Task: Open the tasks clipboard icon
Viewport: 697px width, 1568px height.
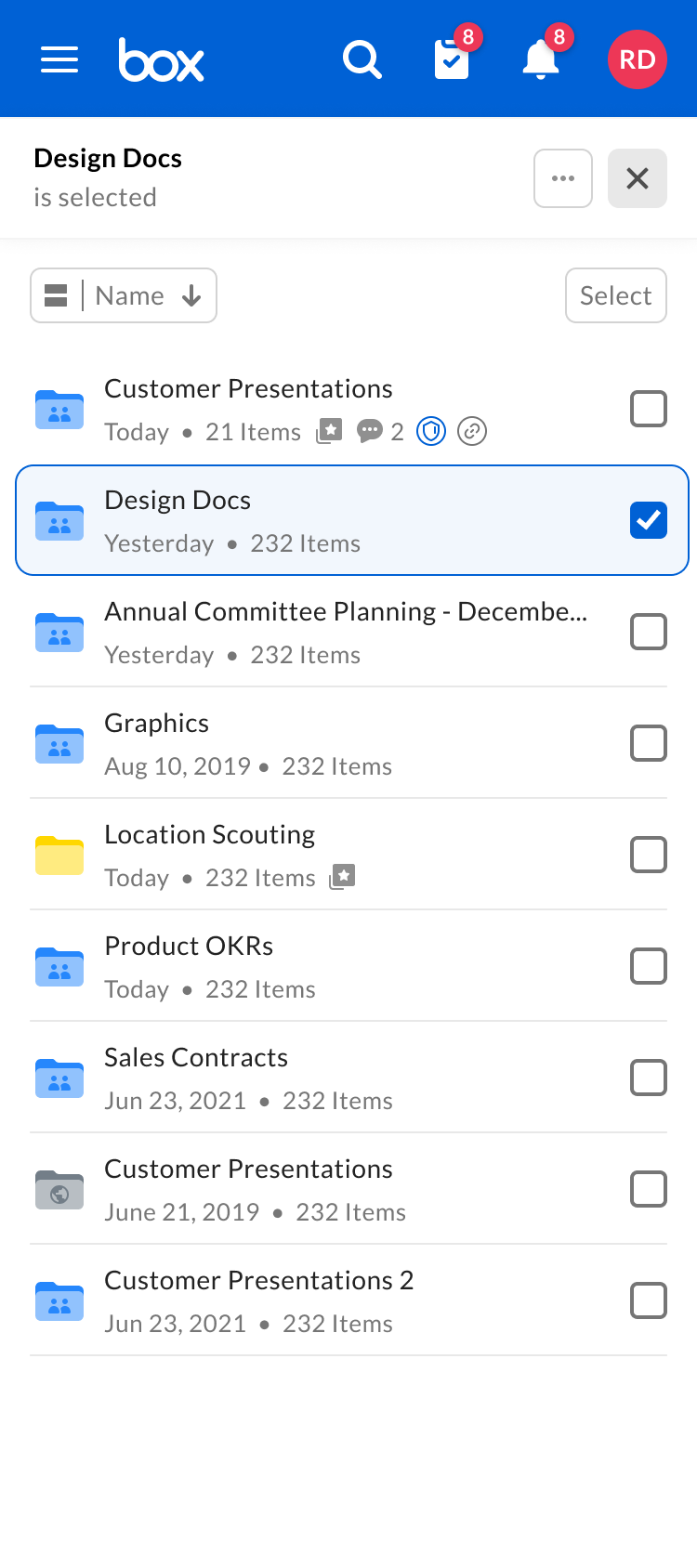Action: click(x=452, y=60)
